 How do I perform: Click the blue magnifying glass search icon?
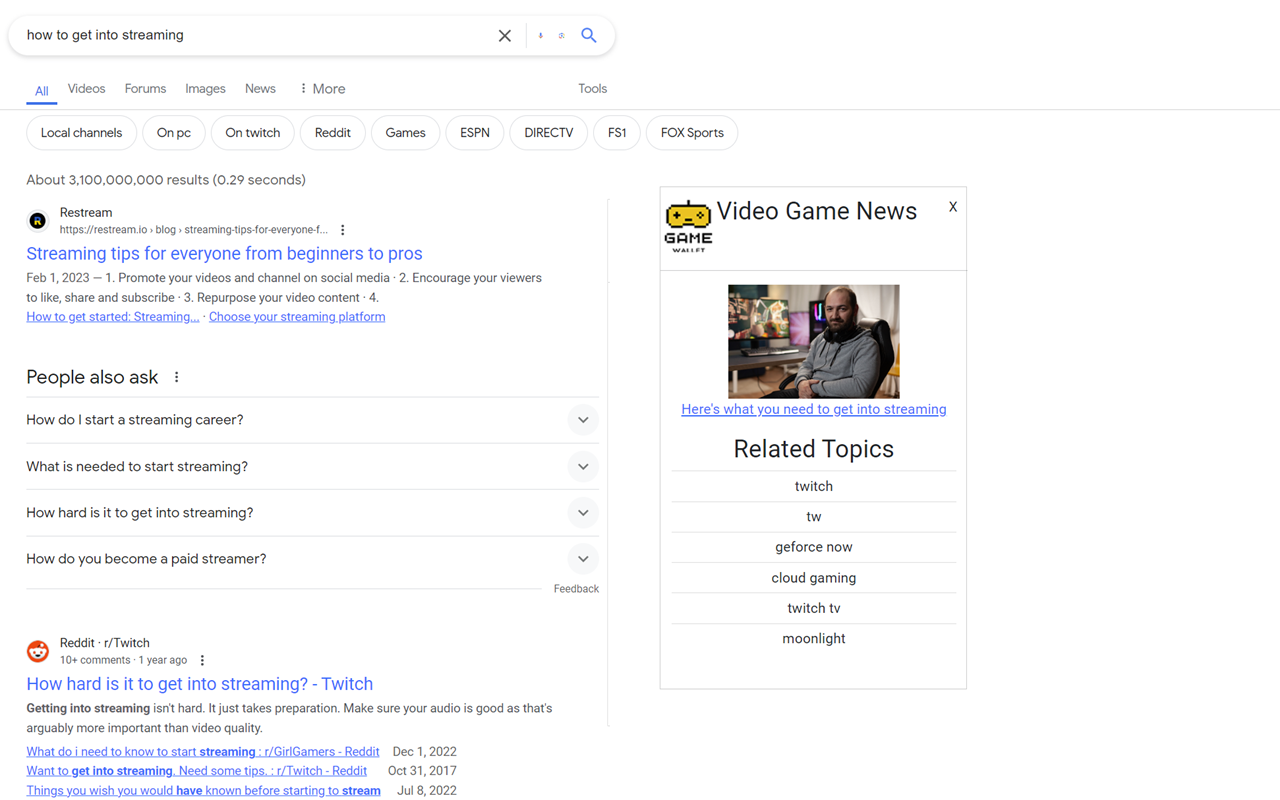[x=589, y=35]
